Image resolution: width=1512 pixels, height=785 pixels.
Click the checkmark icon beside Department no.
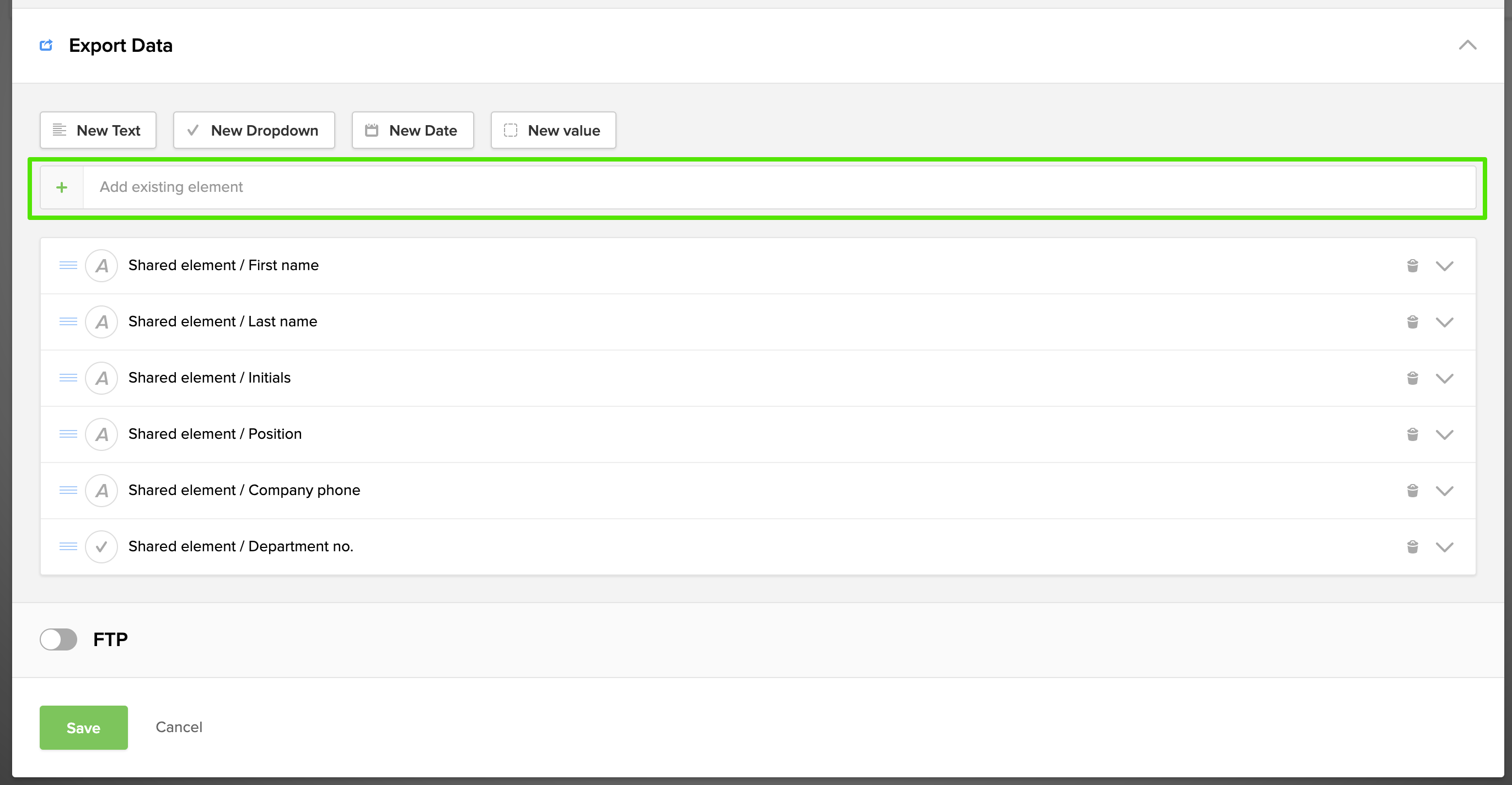101,547
